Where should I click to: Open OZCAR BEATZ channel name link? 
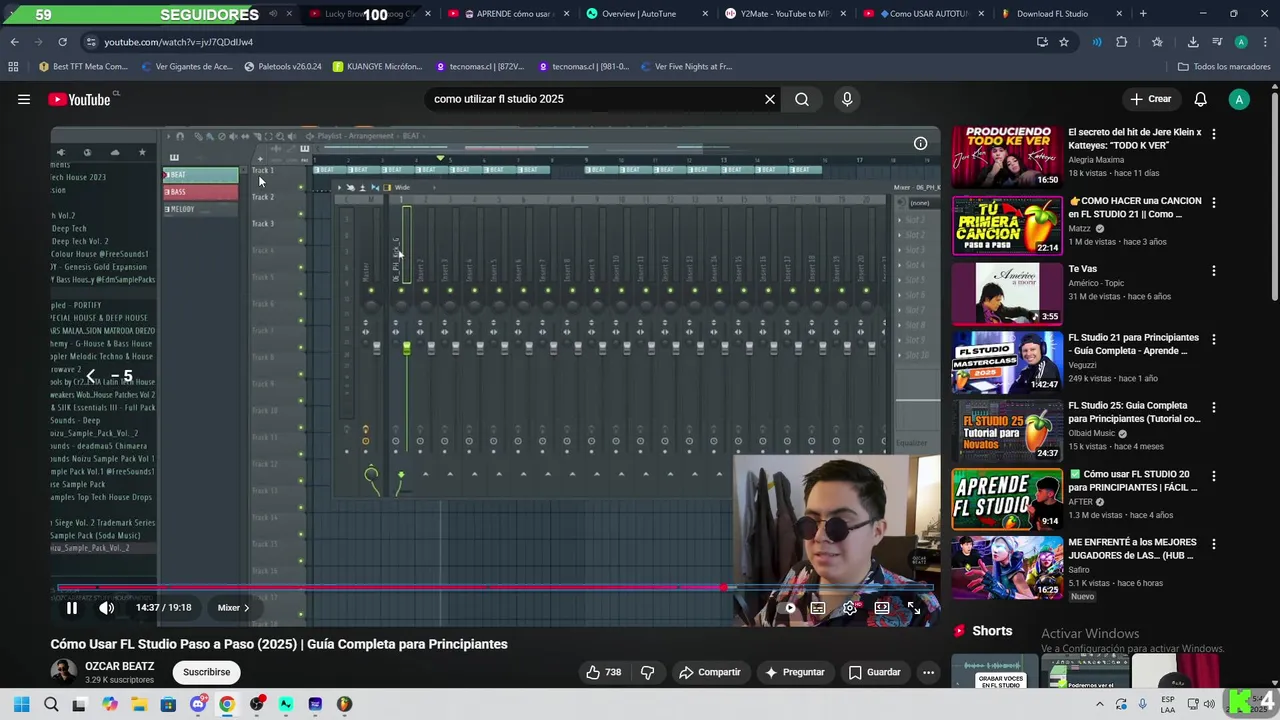pyautogui.click(x=119, y=666)
